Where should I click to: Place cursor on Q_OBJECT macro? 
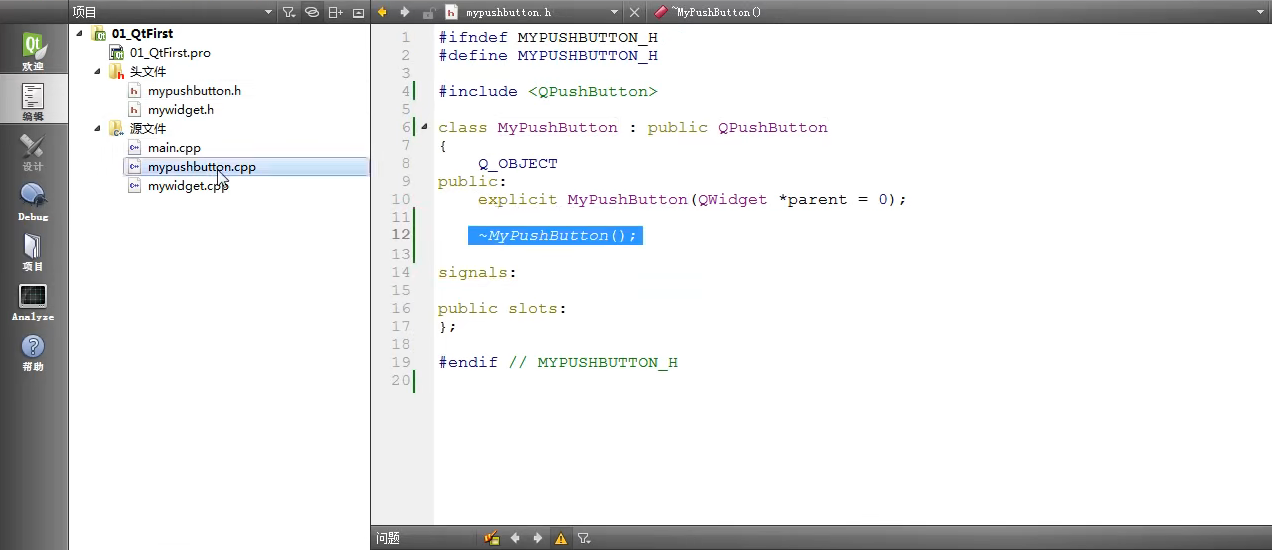(518, 163)
